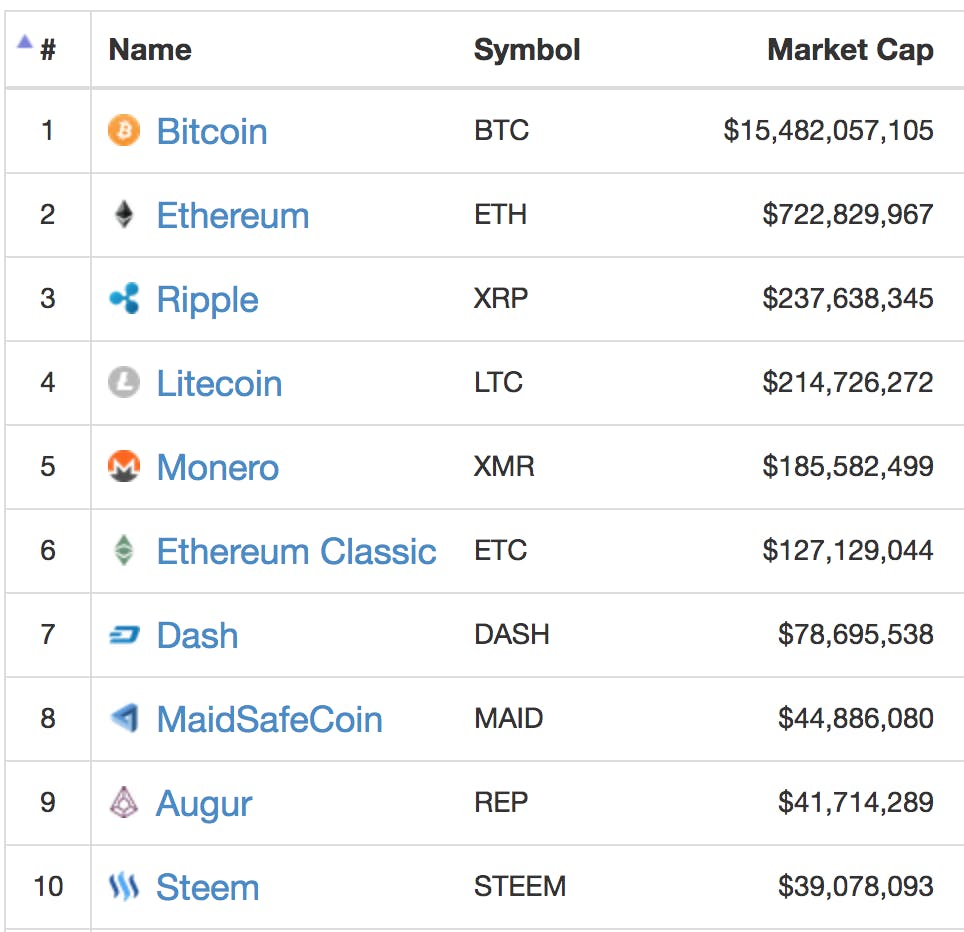Click the Steem logo icon

pos(124,887)
